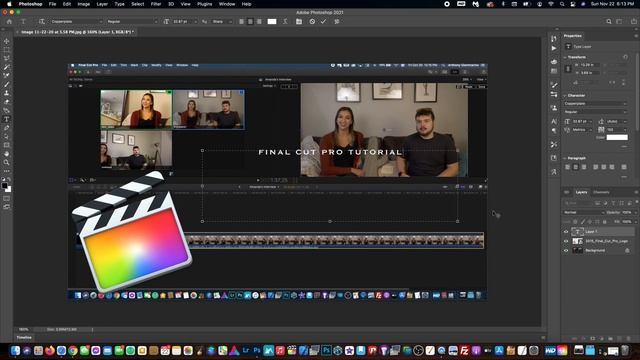This screenshot has height=360, width=640.
Task: Open the Character panel icon in side dock
Action: pos(554,122)
